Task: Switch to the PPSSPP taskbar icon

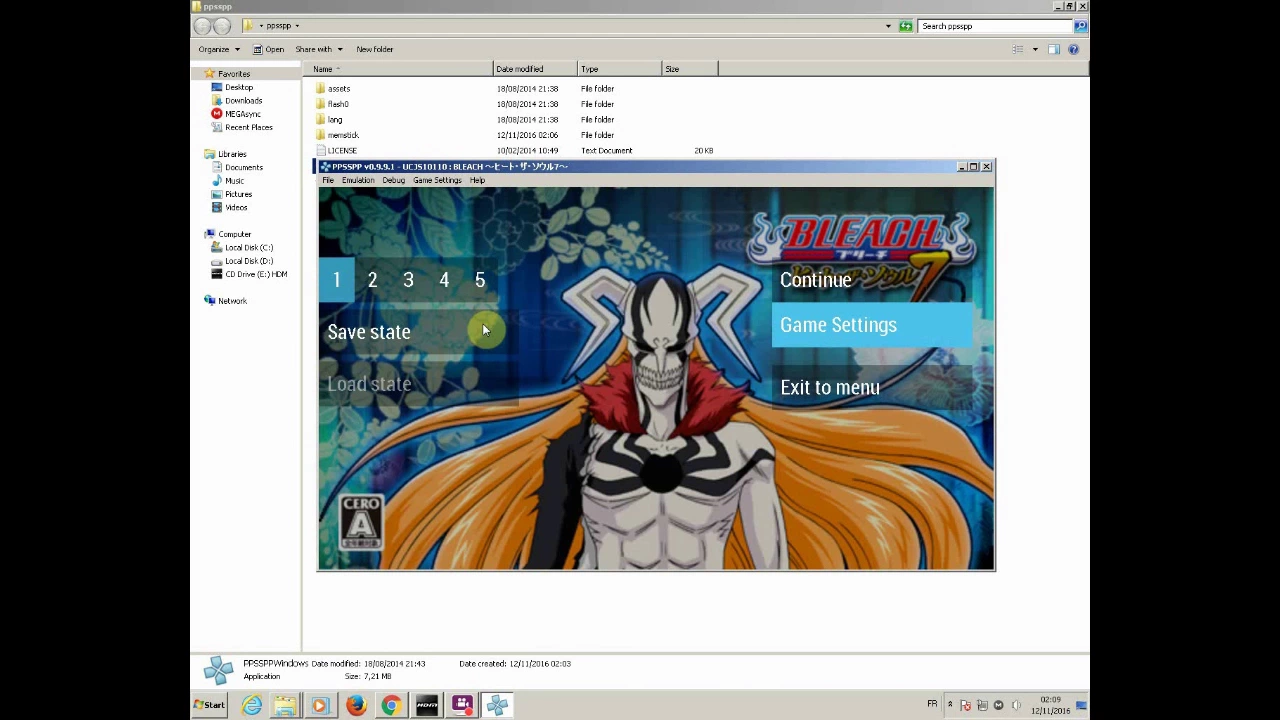Action: pos(497,706)
